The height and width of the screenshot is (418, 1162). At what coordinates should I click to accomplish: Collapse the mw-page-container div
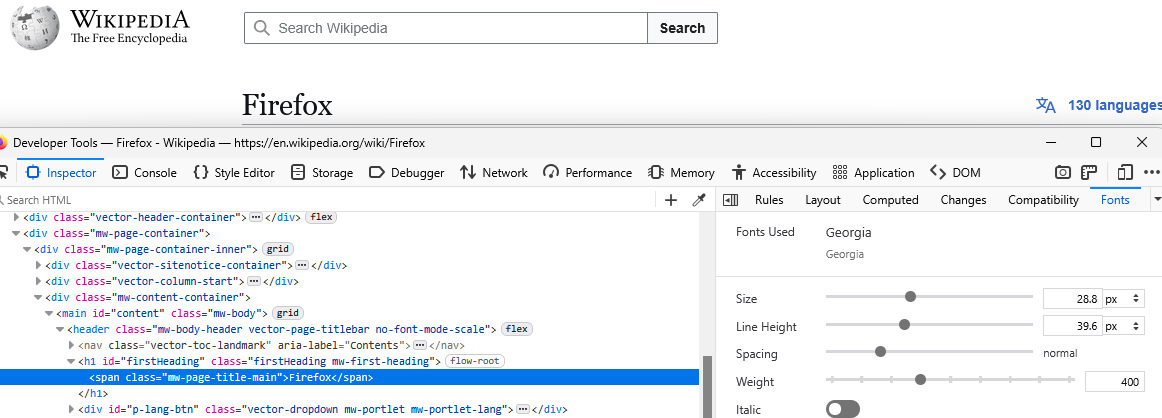pyautogui.click(x=16, y=233)
